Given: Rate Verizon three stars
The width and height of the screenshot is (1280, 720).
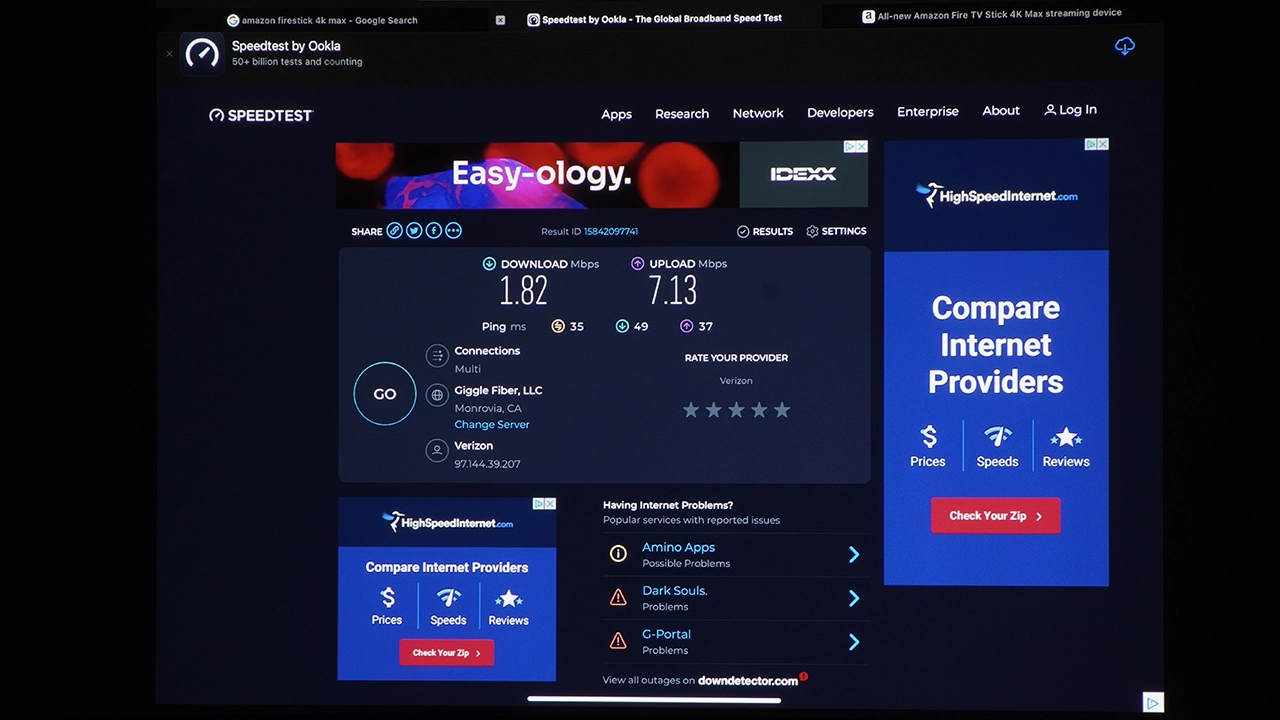Looking at the screenshot, I should (737, 410).
